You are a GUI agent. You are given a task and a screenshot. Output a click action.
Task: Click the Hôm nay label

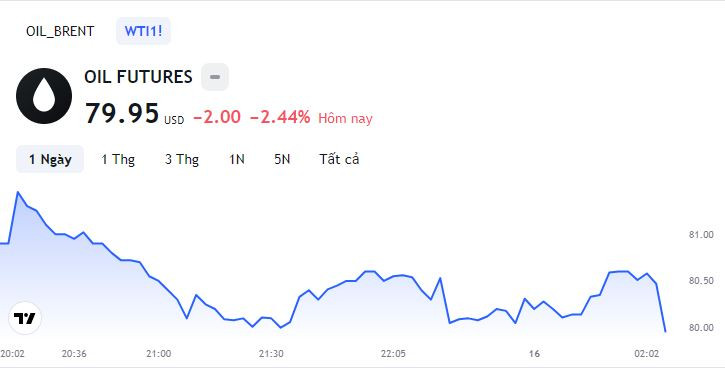coord(345,118)
